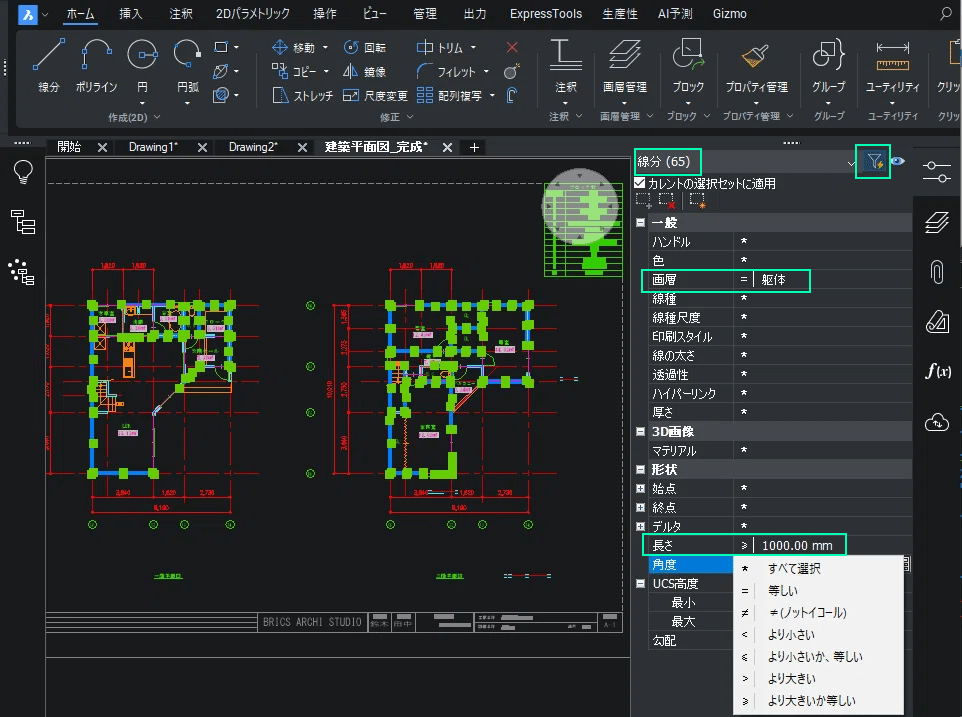Click the 尺度変更 (Scale) button
This screenshot has width=962, height=717.
click(x=374, y=96)
